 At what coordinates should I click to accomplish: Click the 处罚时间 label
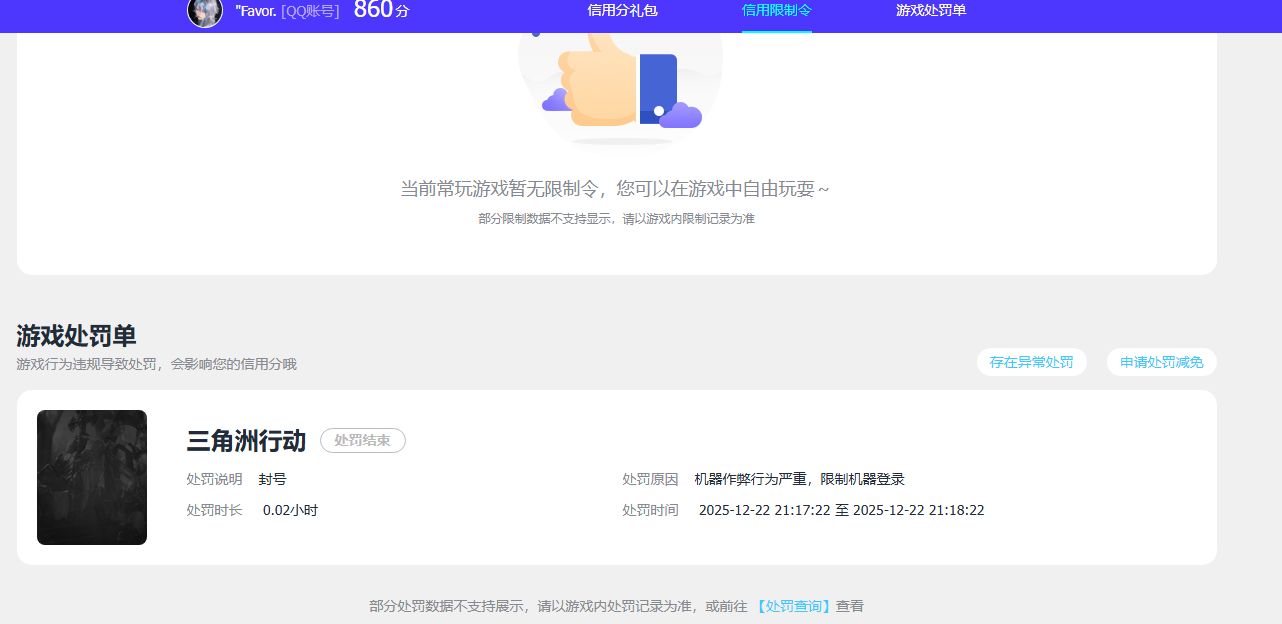650,511
